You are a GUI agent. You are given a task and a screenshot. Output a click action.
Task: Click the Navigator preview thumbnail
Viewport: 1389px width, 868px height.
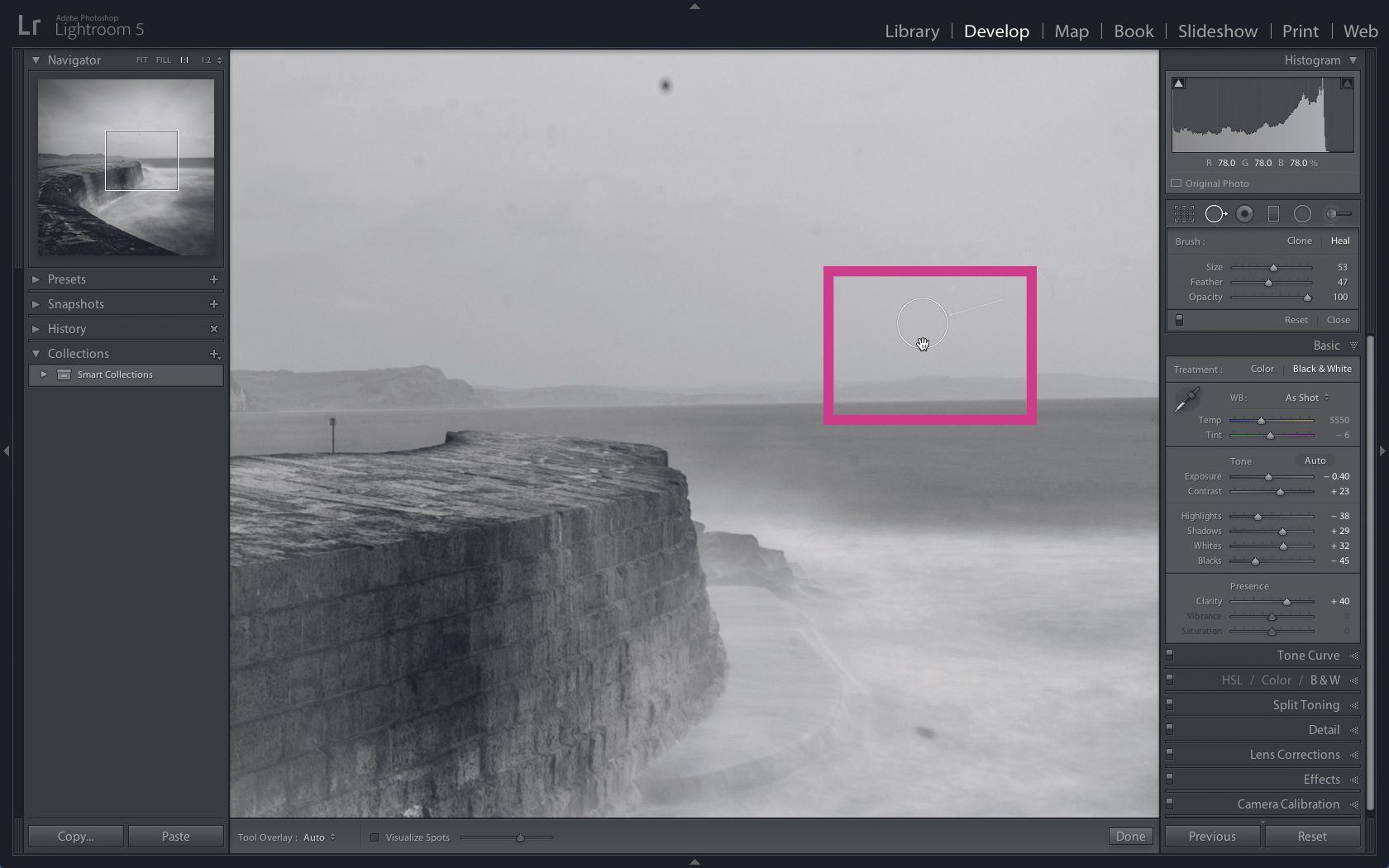click(x=125, y=169)
